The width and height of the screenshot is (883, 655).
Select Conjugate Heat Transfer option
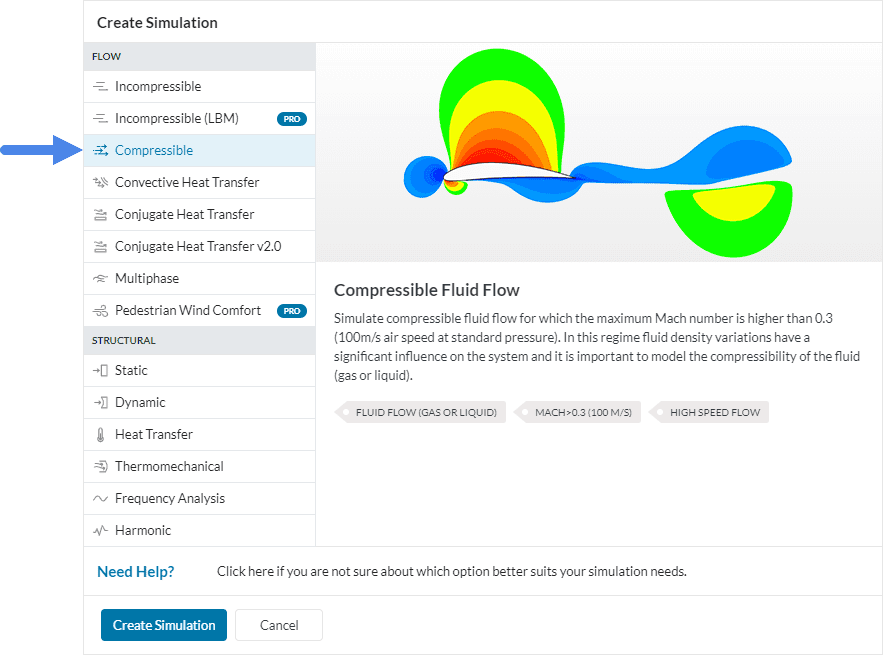click(x=184, y=215)
